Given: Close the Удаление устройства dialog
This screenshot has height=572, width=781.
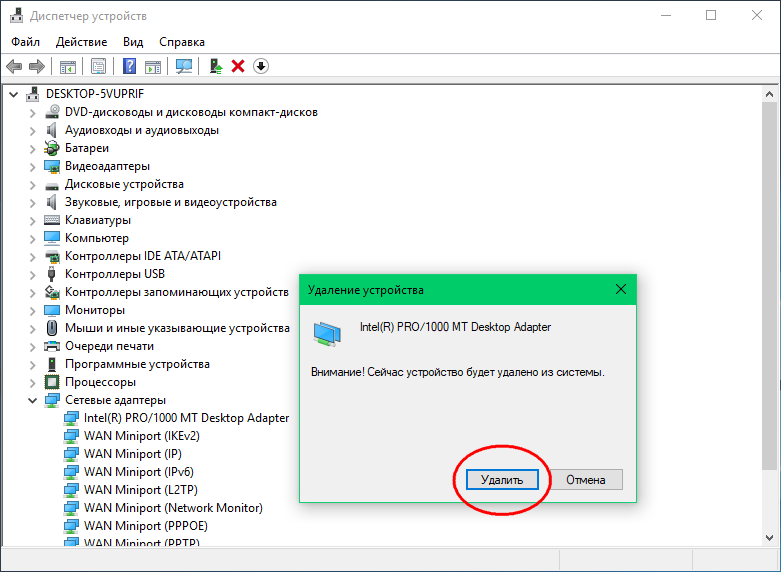Looking at the screenshot, I should [x=621, y=289].
